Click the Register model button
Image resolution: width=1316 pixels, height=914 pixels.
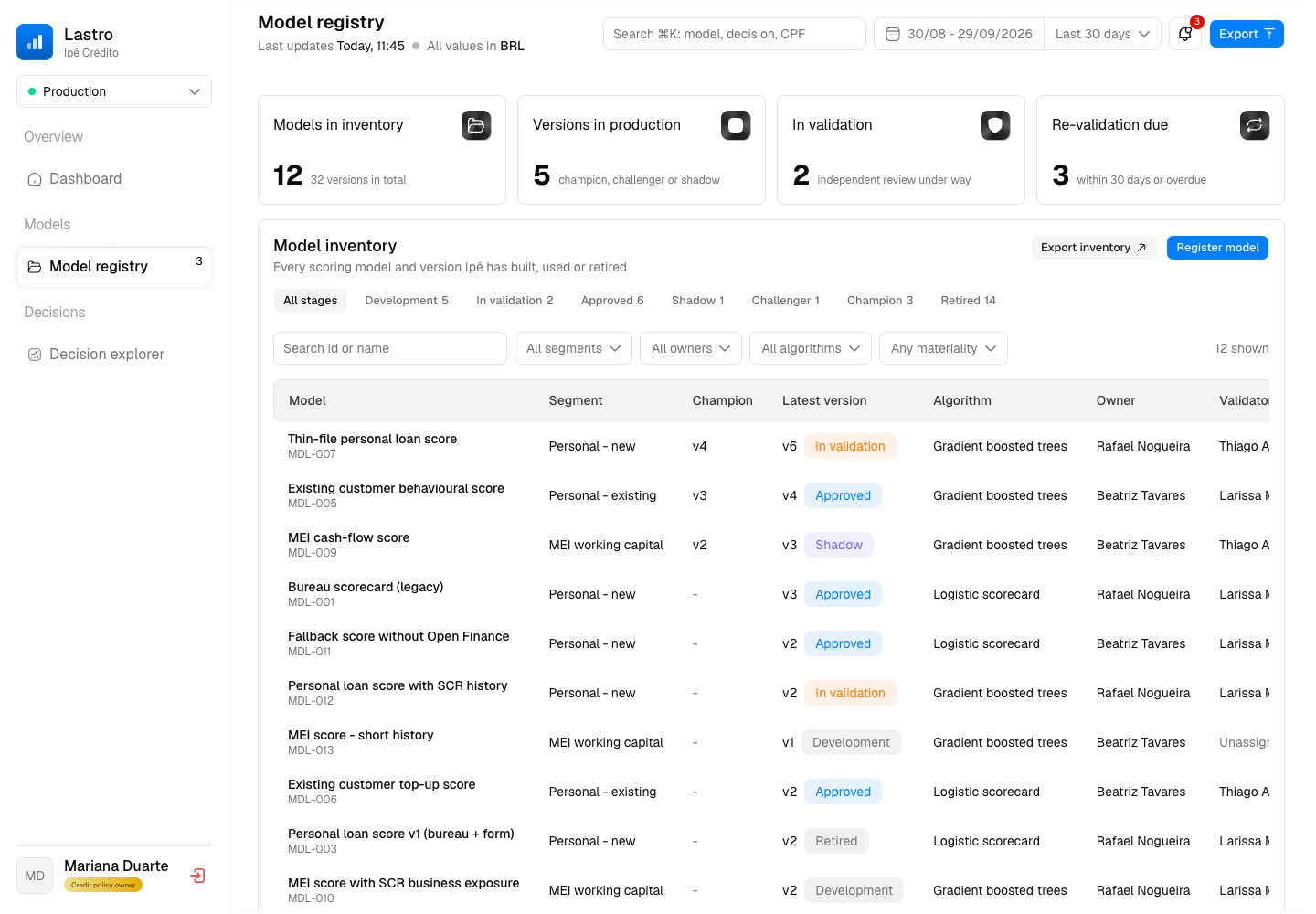coord(1217,248)
